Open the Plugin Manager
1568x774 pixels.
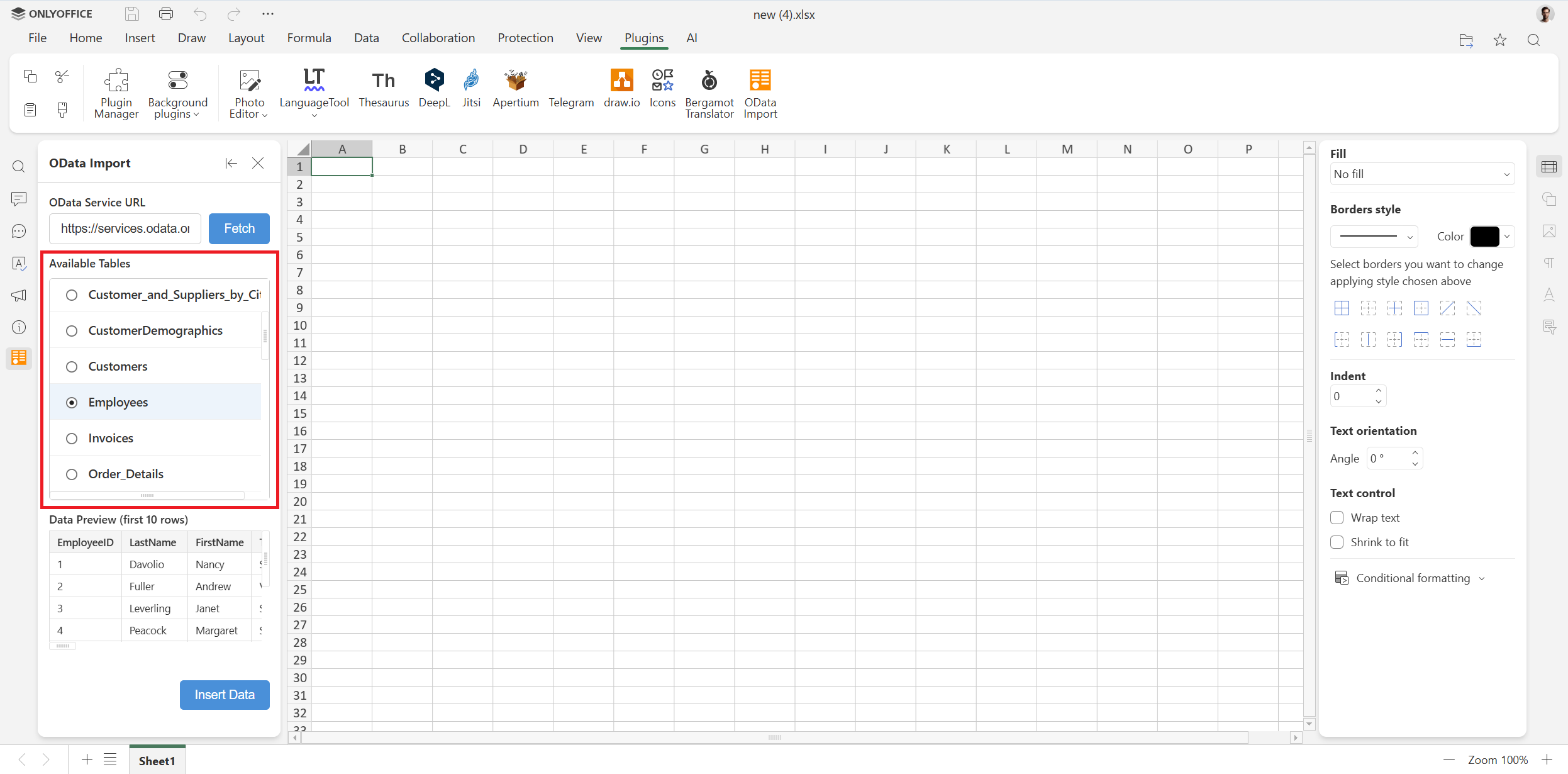point(116,93)
